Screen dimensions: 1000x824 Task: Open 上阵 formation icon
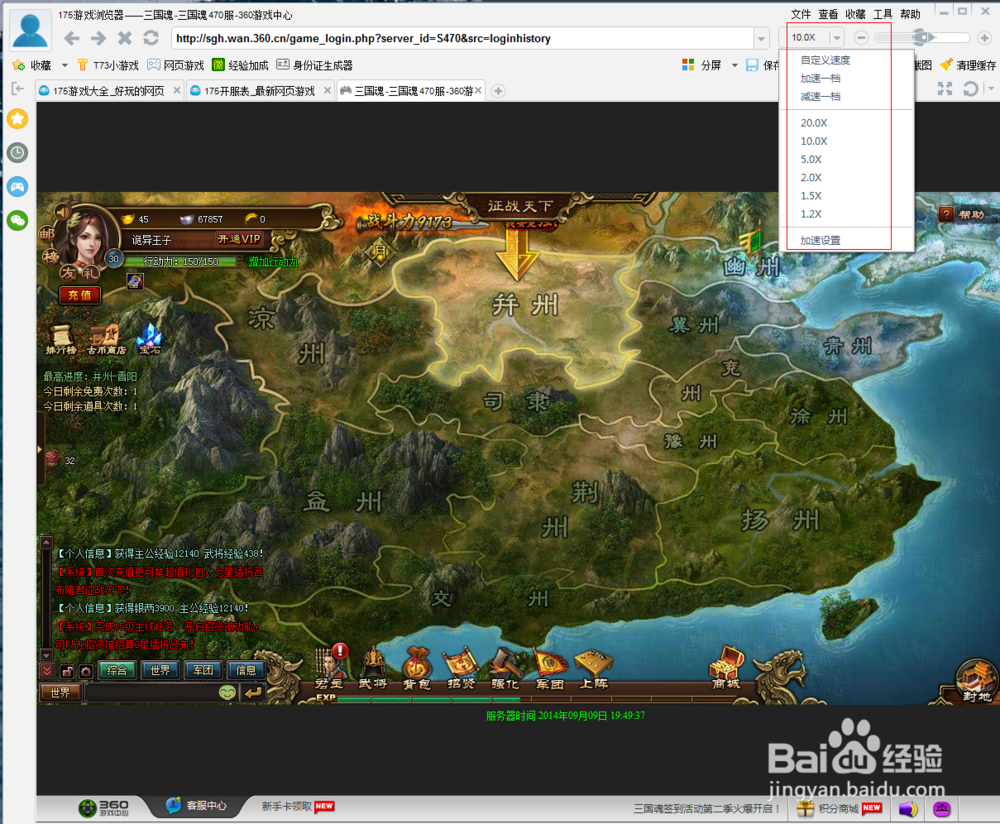click(594, 667)
